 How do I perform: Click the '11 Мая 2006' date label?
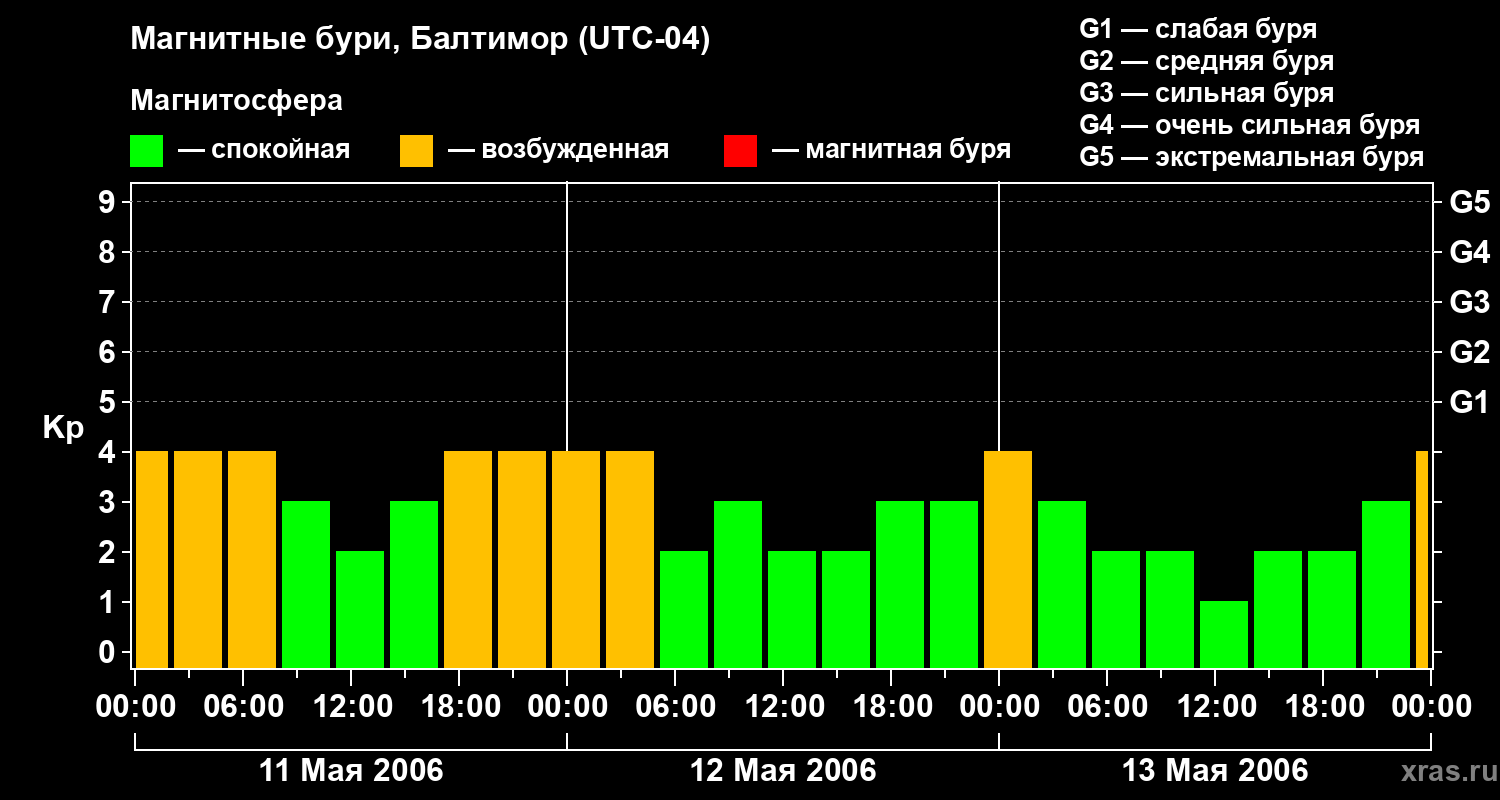(x=351, y=771)
